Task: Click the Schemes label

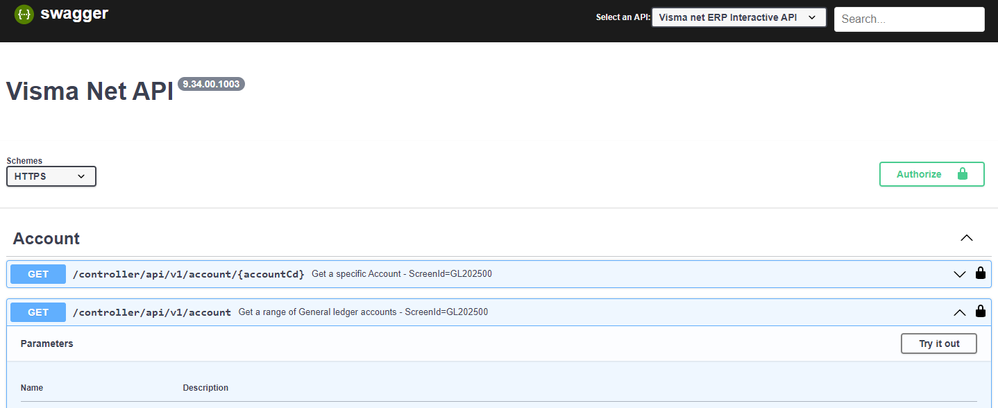Action: pyautogui.click(x=24, y=161)
